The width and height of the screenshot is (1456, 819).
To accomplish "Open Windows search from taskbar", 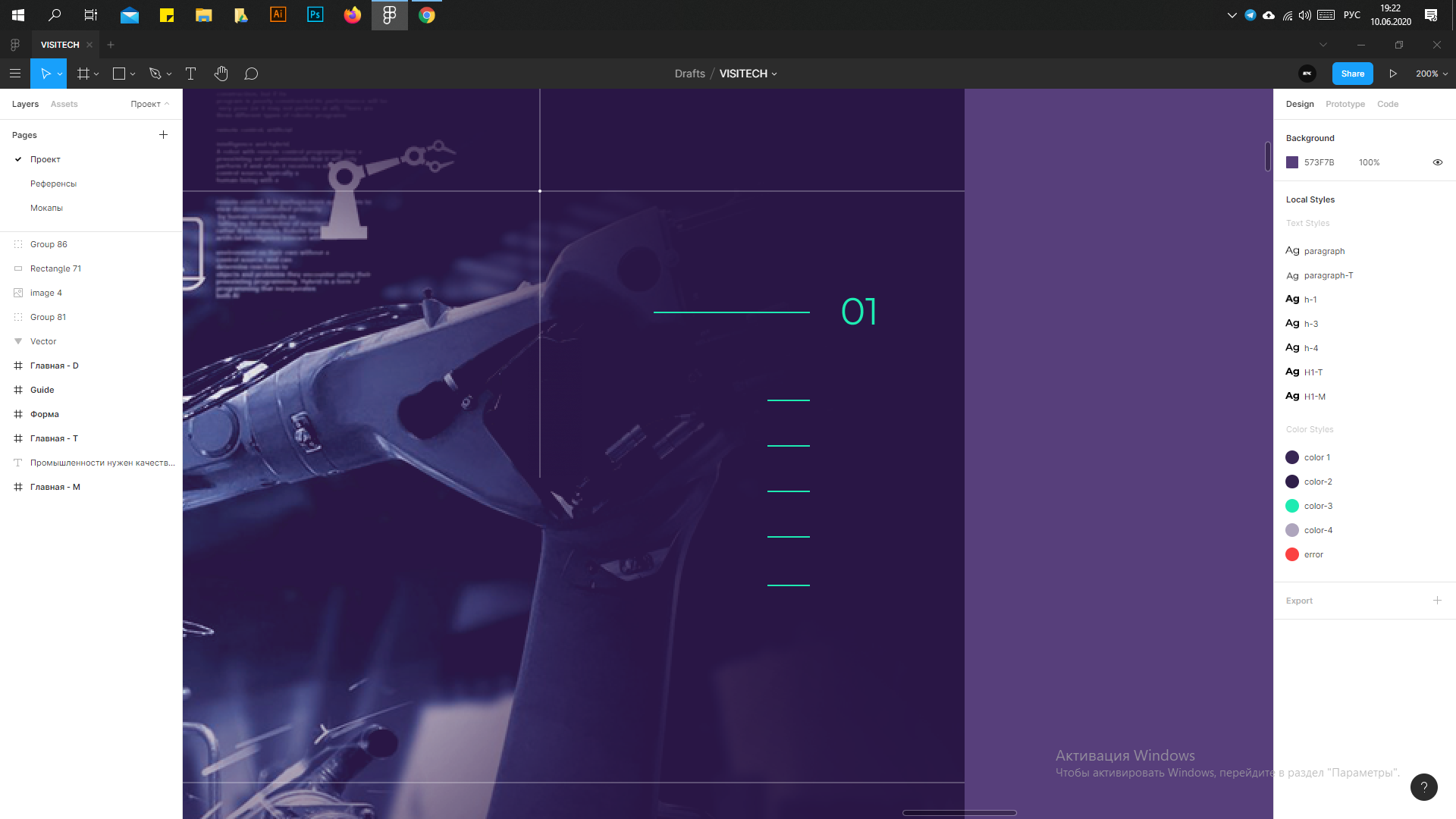I will click(55, 15).
